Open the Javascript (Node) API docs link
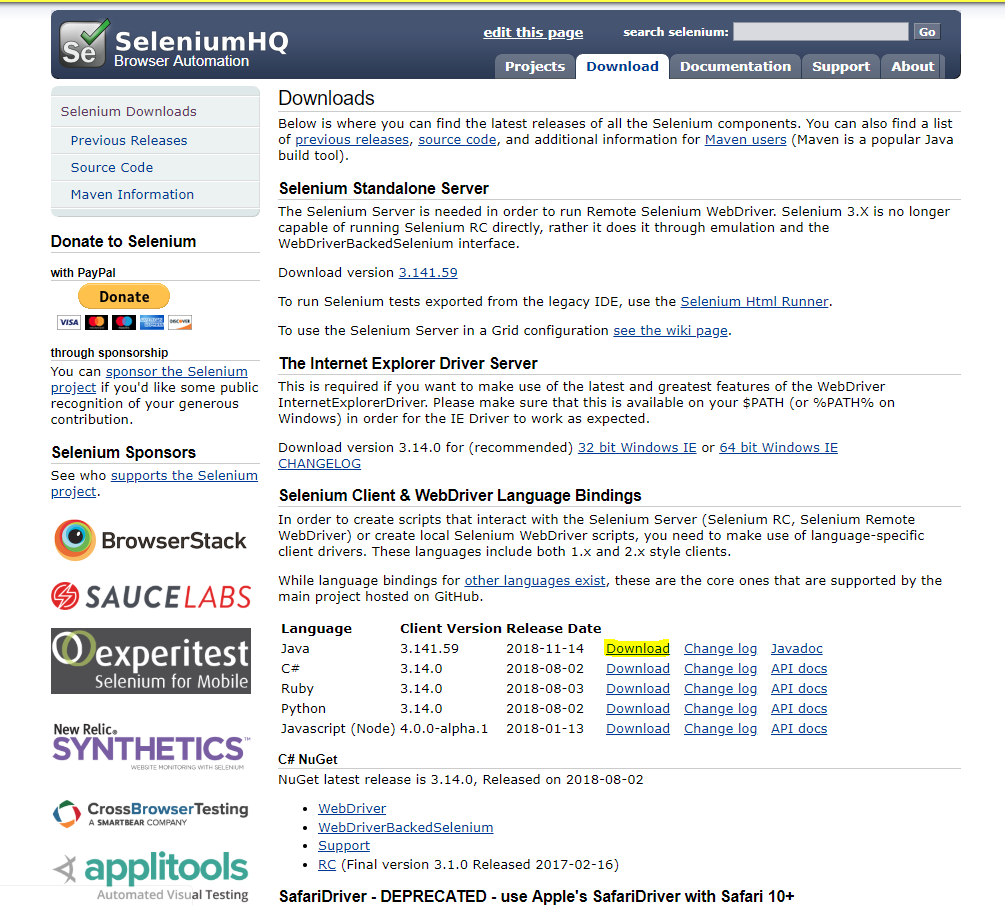Screen dimensions: 1005x905 pyautogui.click(x=799, y=729)
